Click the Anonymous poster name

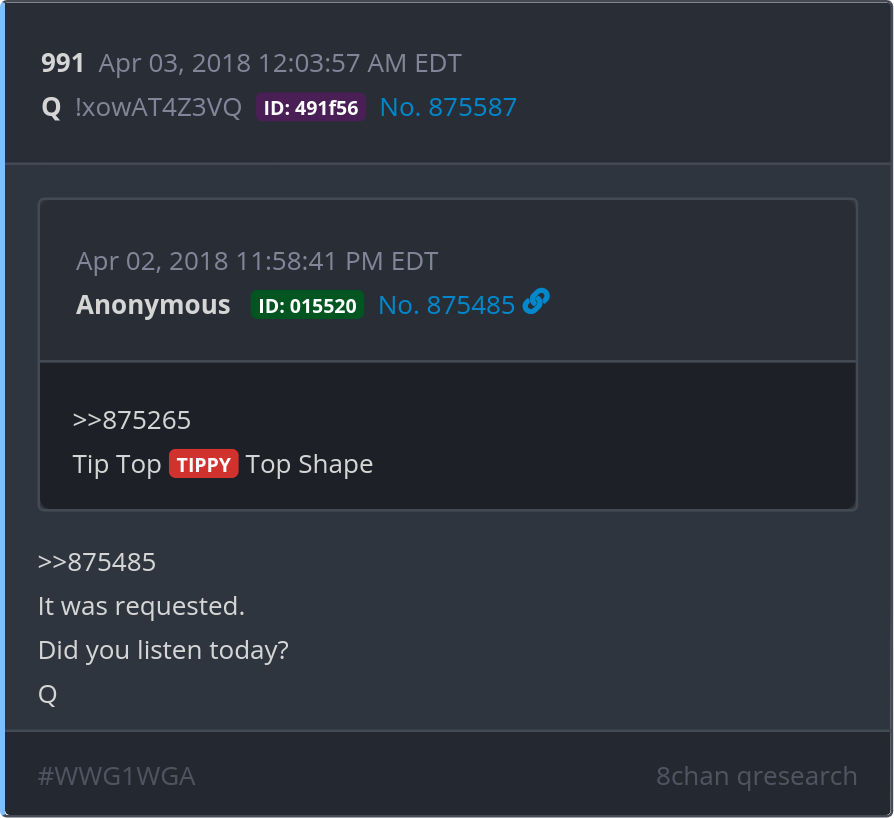[x=153, y=305]
